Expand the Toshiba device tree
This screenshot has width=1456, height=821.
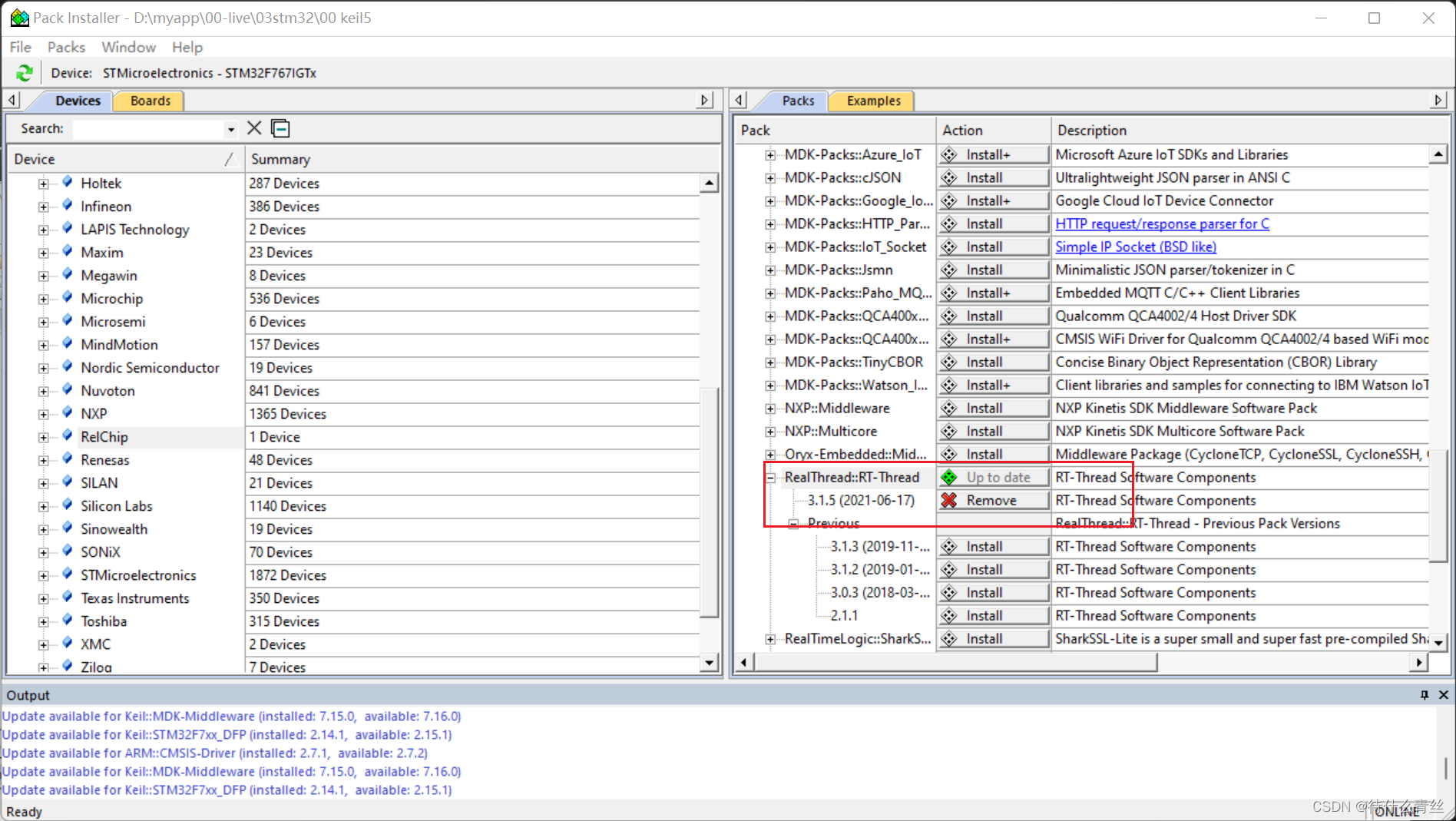pyautogui.click(x=43, y=621)
